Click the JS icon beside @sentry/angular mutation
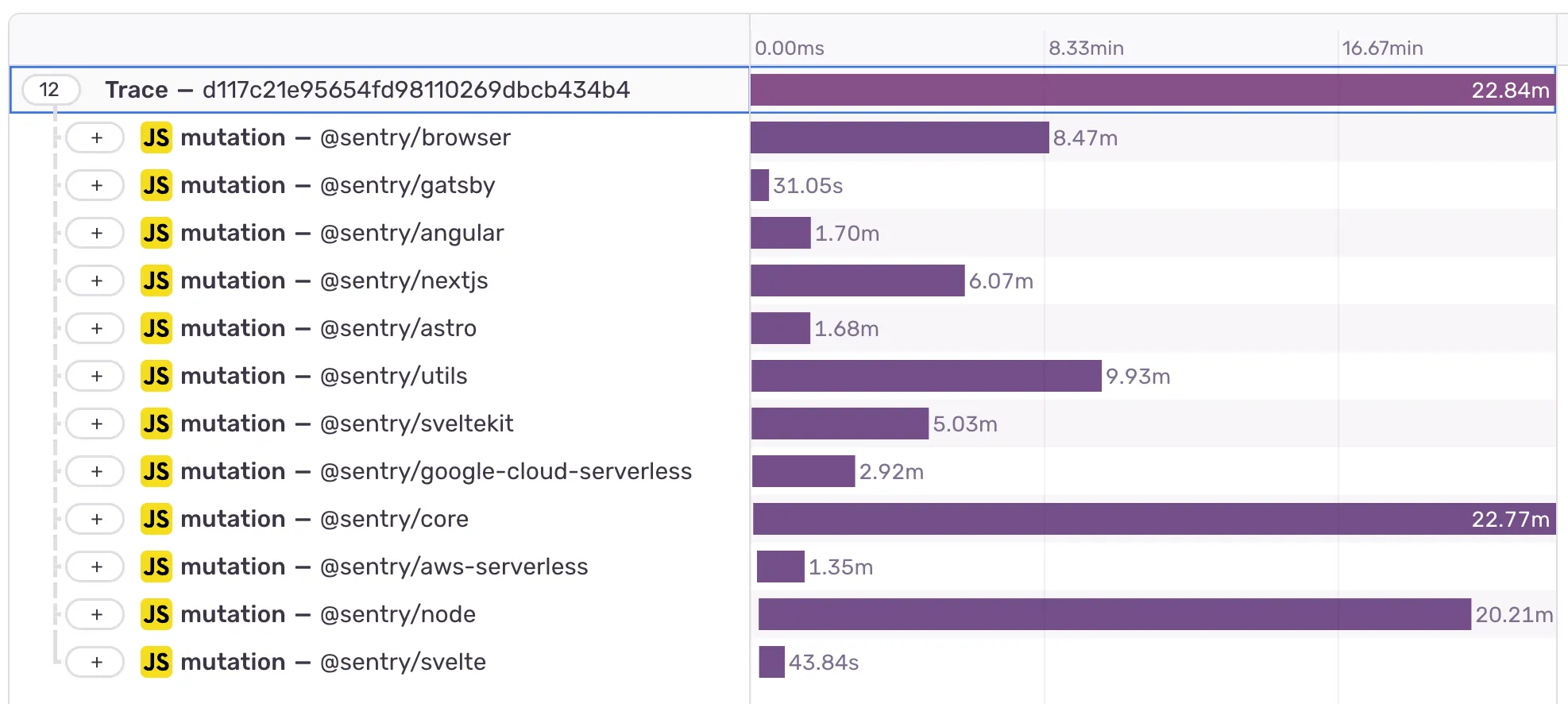The image size is (1568, 704). tap(156, 233)
